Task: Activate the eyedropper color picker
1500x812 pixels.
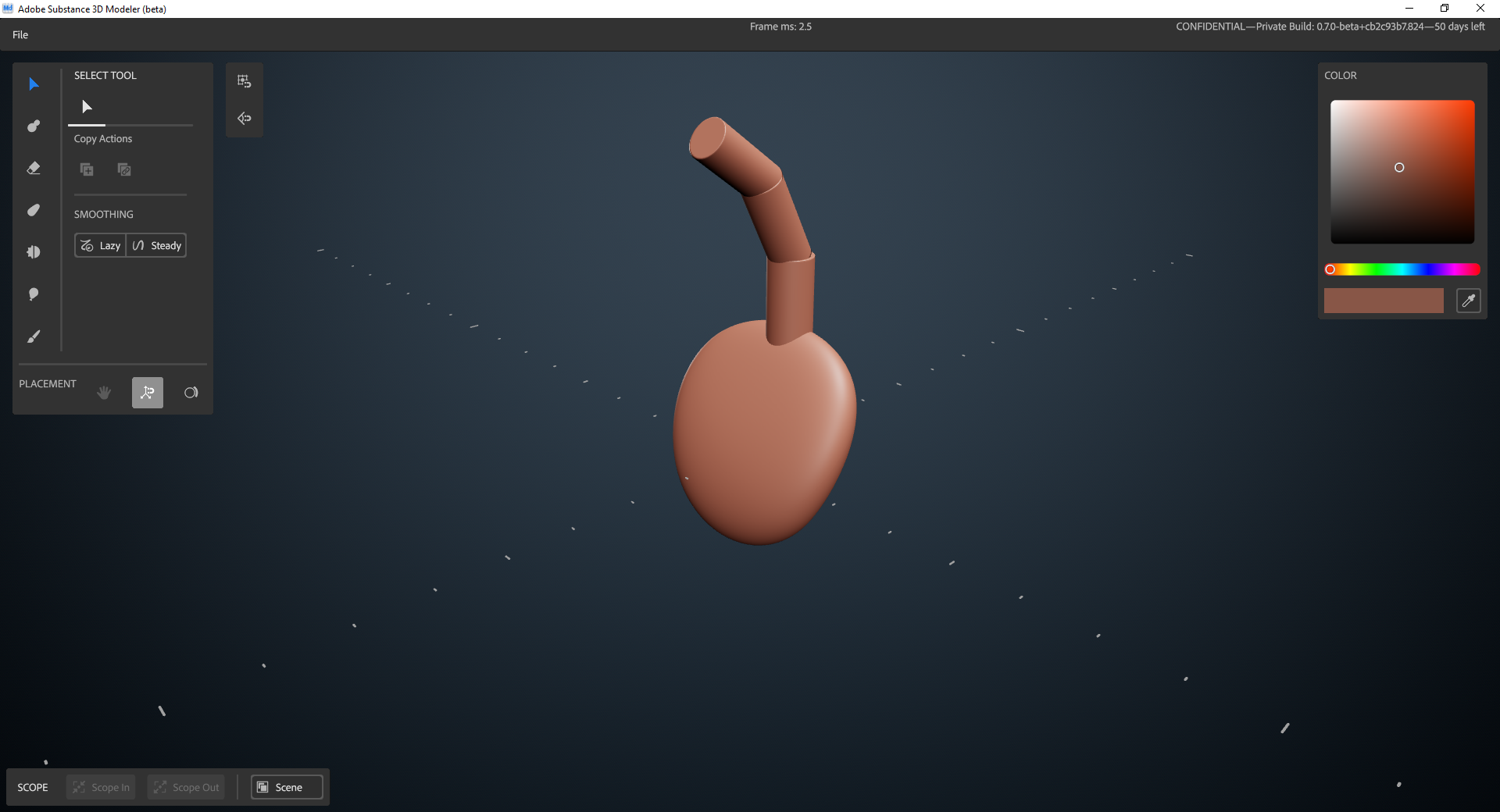Action: click(1469, 301)
